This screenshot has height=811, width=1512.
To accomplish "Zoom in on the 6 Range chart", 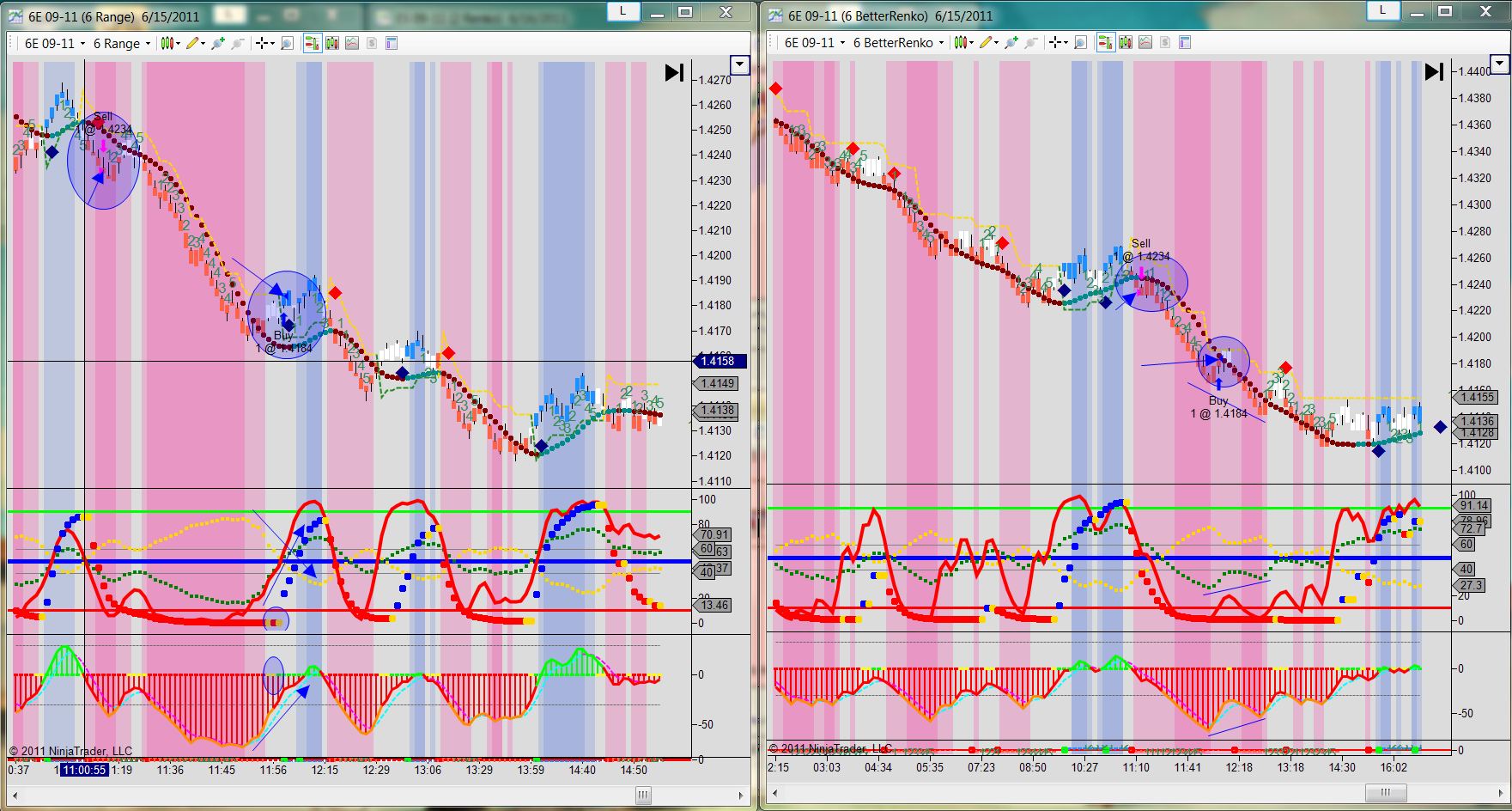I will click(218, 43).
